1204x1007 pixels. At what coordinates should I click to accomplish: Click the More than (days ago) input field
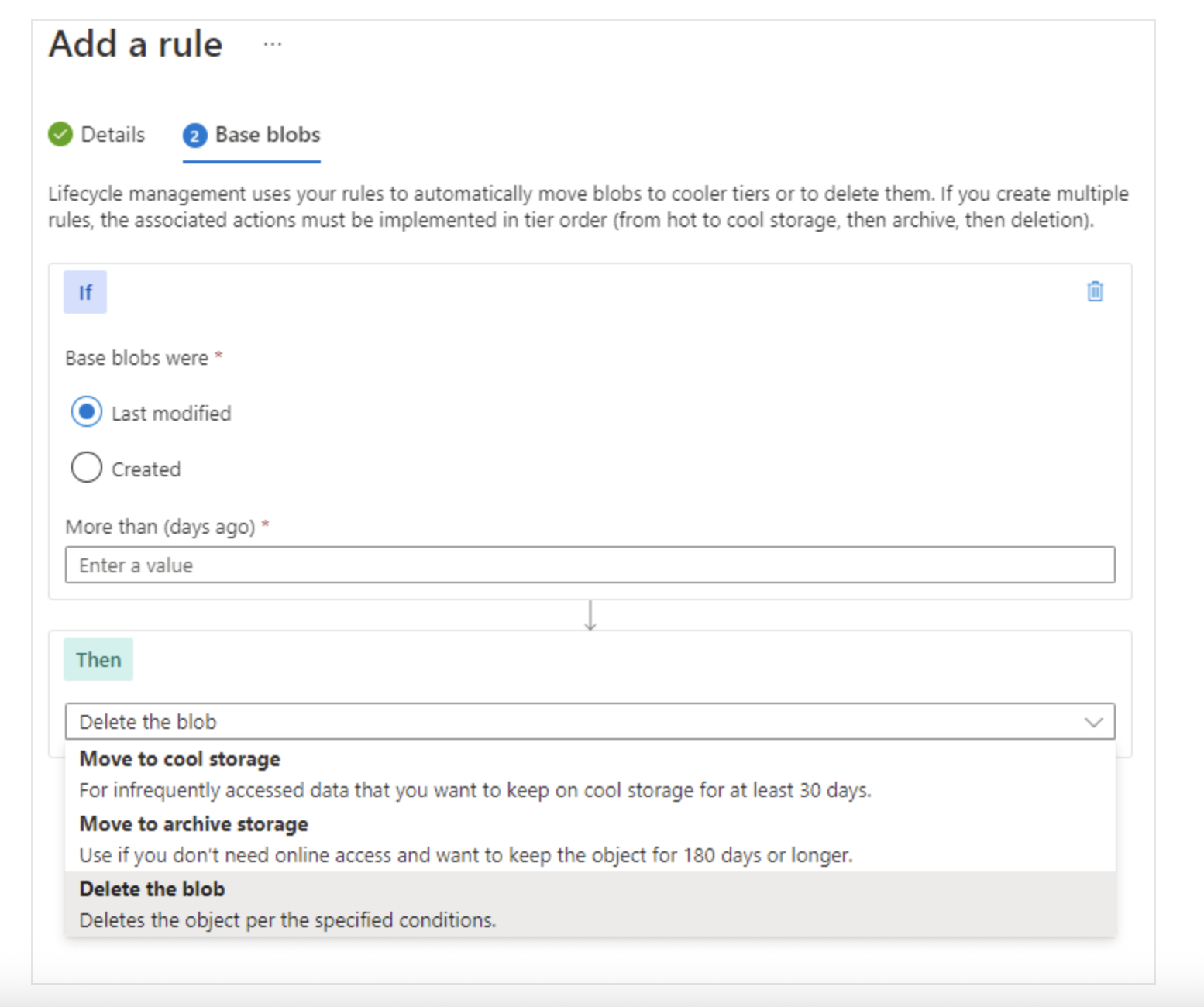(x=590, y=565)
